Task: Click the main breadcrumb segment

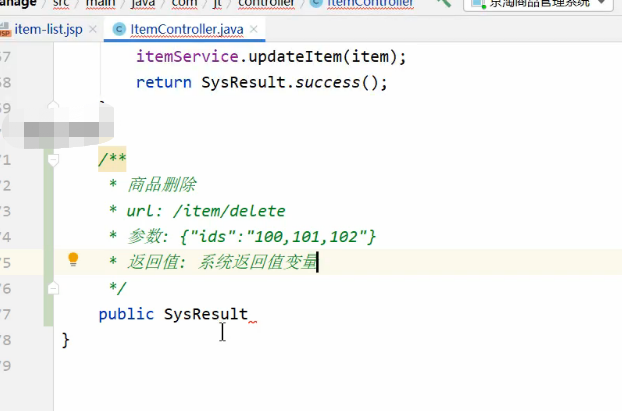Action: point(100,4)
